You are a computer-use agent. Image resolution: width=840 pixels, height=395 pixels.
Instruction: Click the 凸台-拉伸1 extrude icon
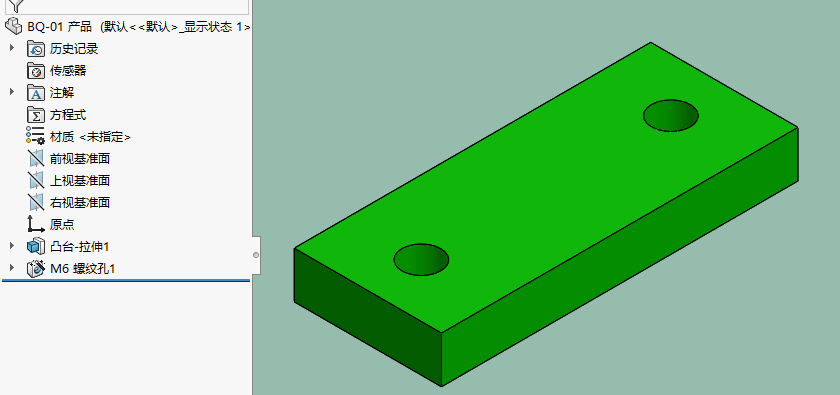(x=36, y=247)
